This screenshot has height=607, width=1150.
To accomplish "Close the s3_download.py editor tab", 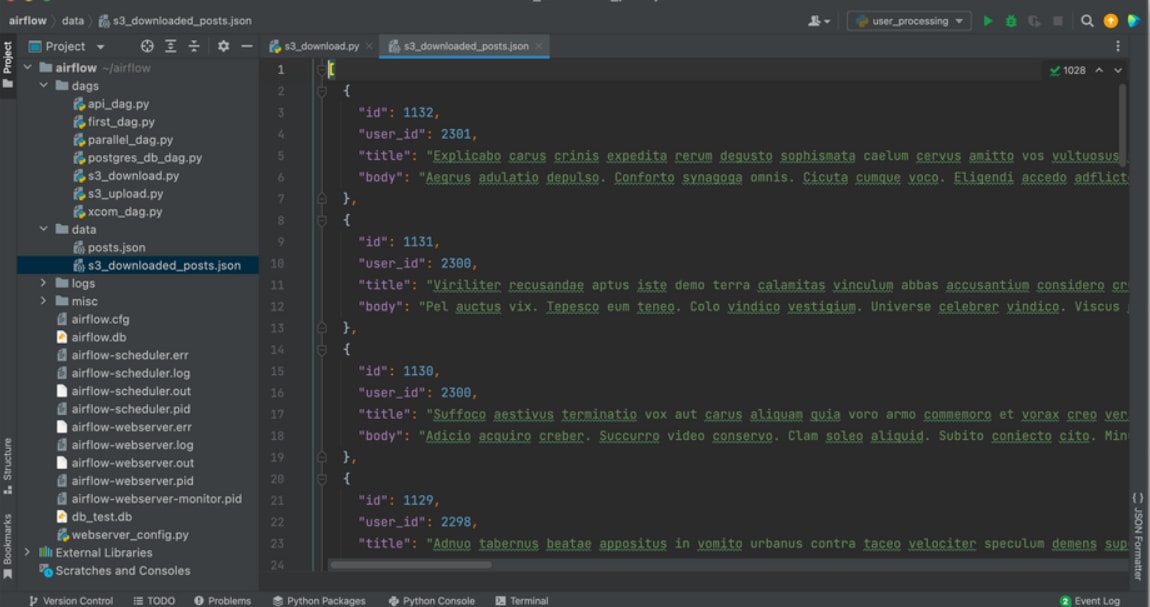I will [x=369, y=46].
